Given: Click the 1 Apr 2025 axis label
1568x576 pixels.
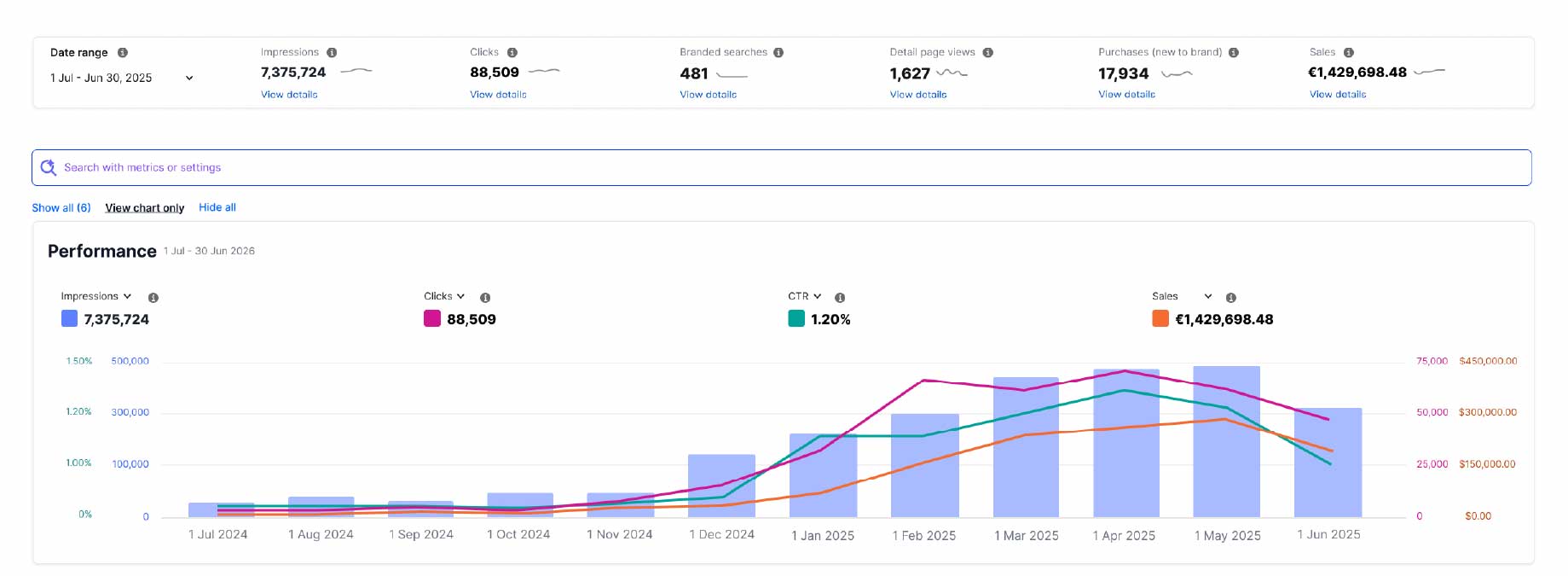Looking at the screenshot, I should point(1124,536).
